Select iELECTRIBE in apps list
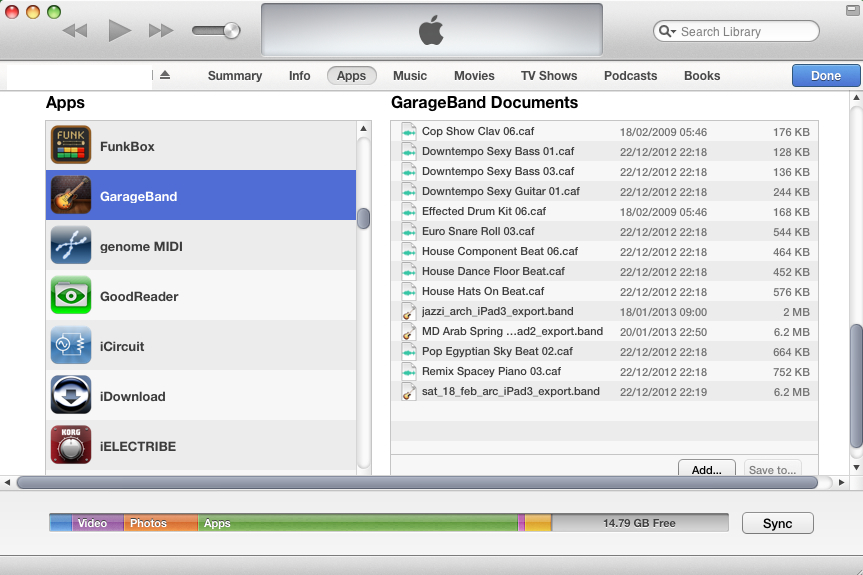Screen dimensions: 863x575 point(201,445)
